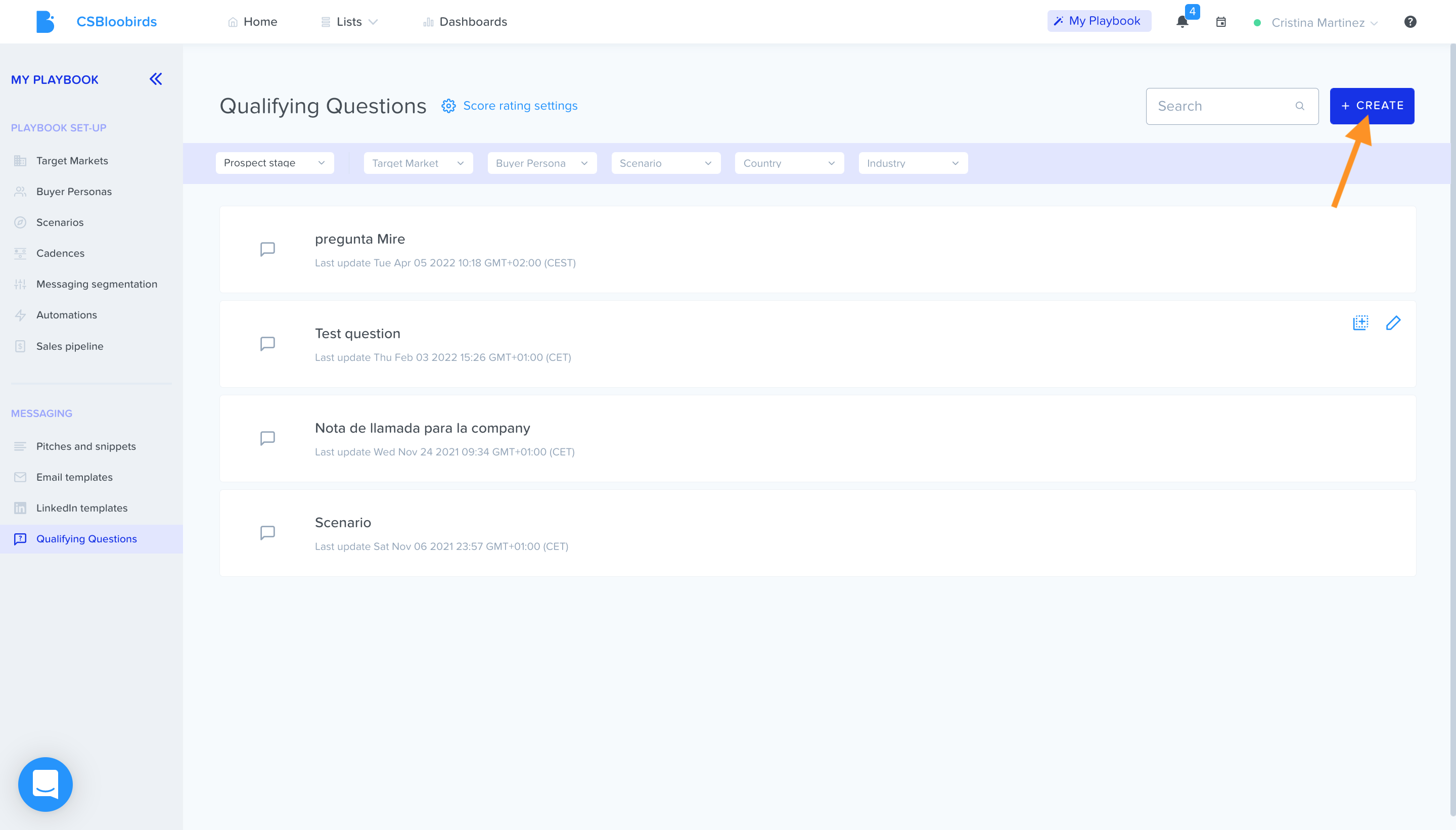Click chat icon of Test question

click(267, 344)
